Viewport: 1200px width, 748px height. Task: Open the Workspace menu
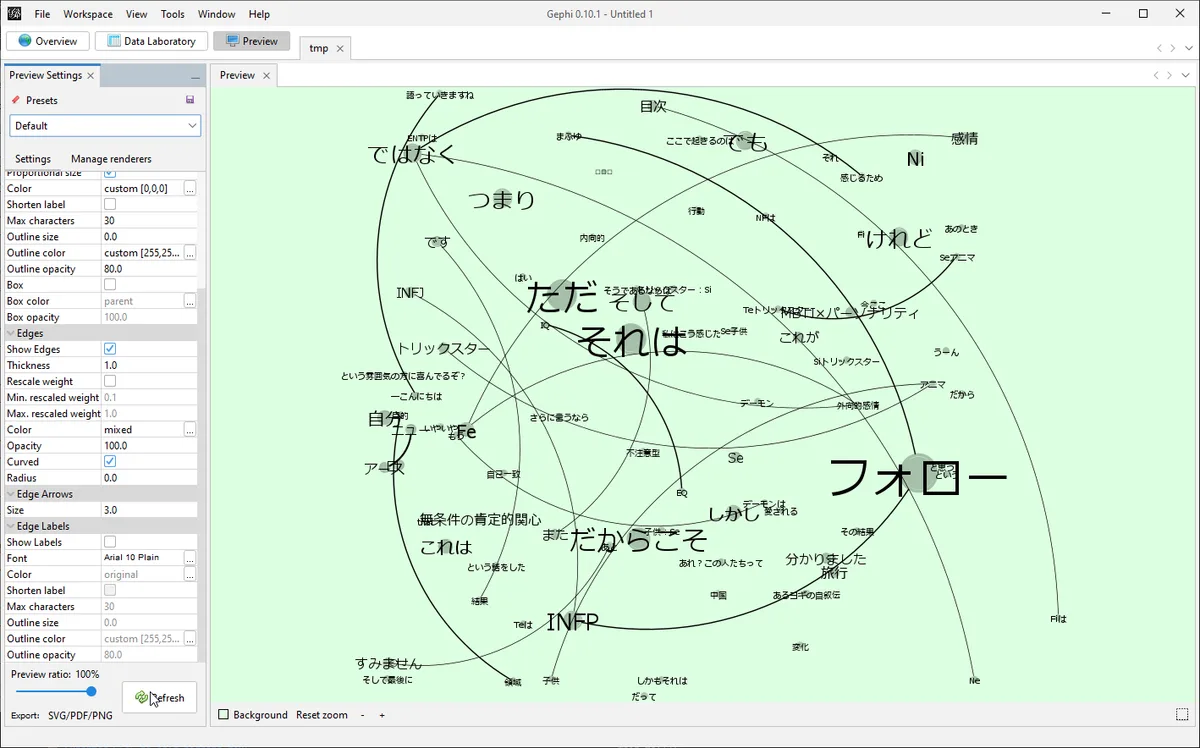(88, 14)
